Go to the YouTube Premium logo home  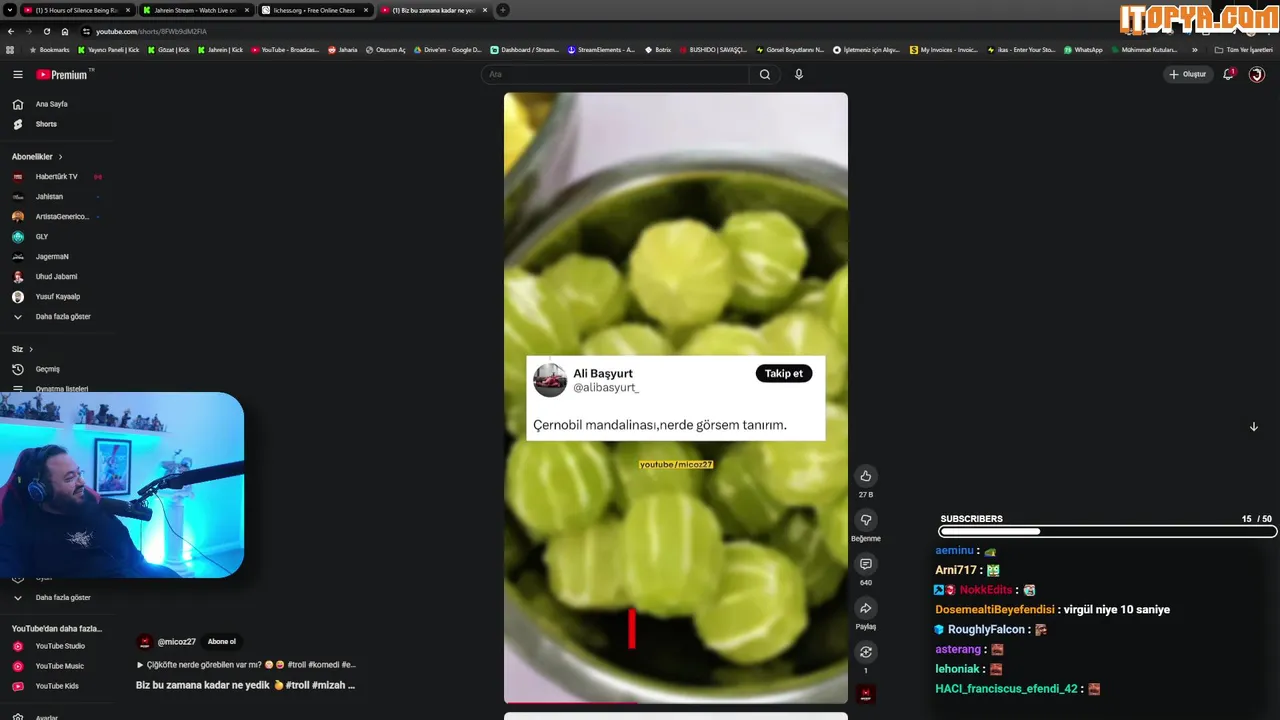(65, 74)
